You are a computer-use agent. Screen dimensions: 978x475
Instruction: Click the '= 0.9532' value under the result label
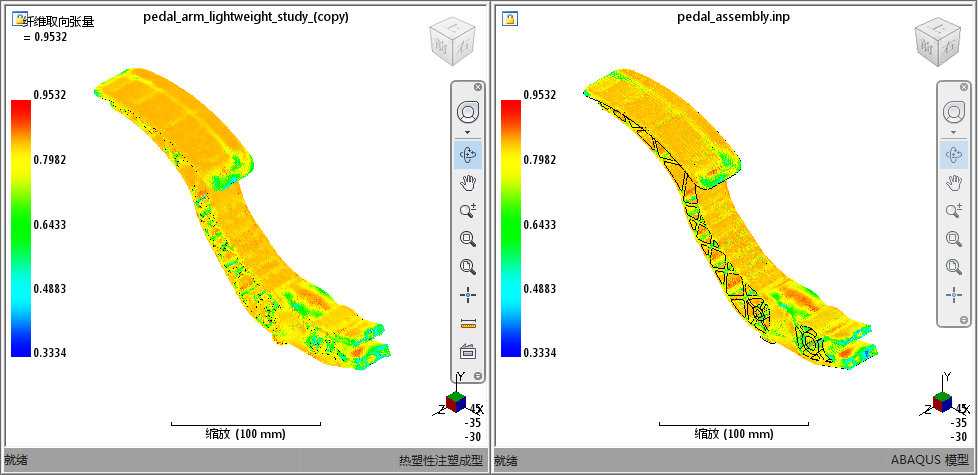(x=44, y=37)
